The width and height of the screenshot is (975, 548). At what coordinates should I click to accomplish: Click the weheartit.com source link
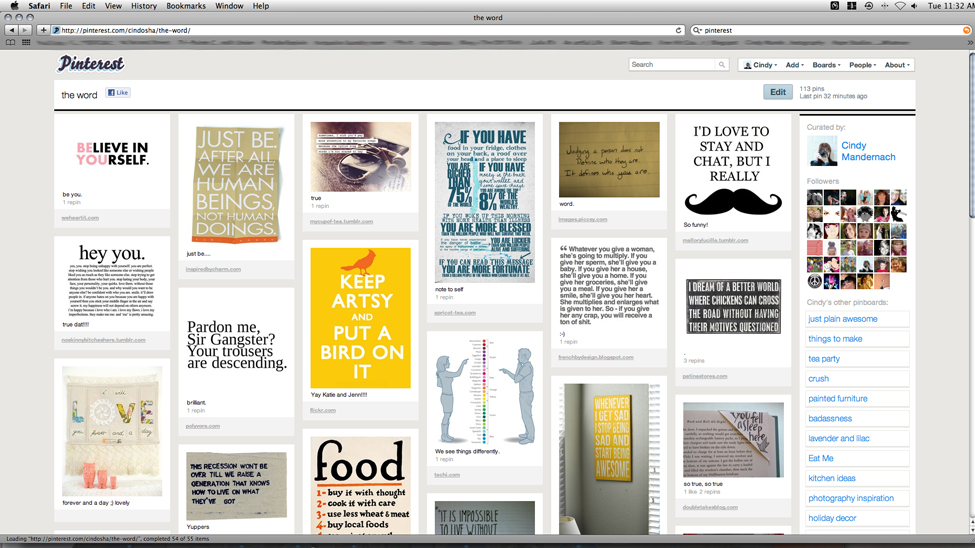tap(80, 218)
